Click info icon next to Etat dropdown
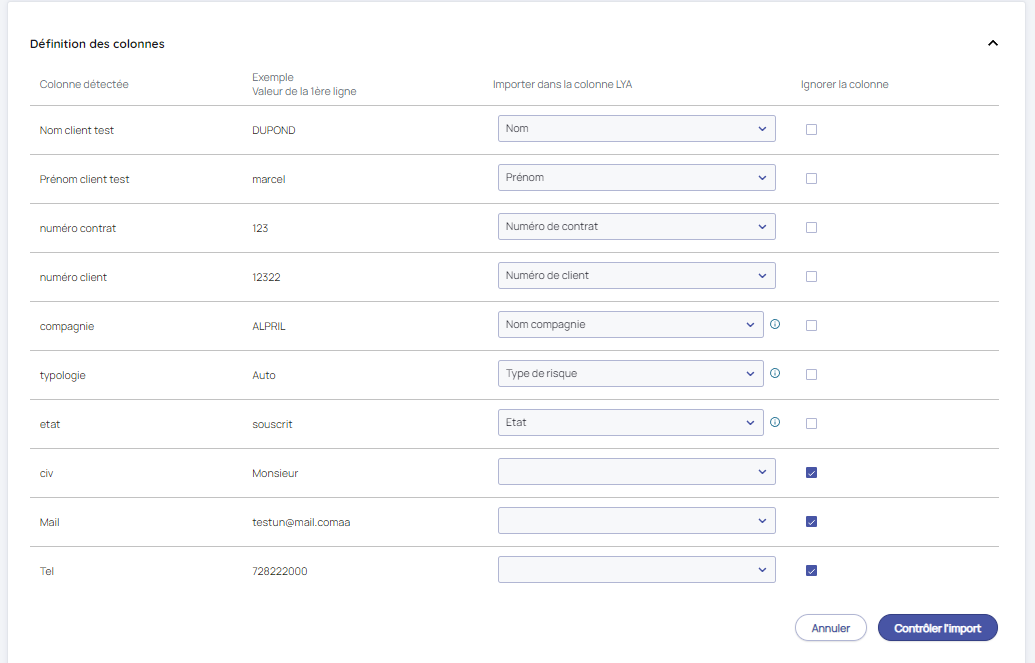Image resolution: width=1035 pixels, height=663 pixels. coord(775,422)
